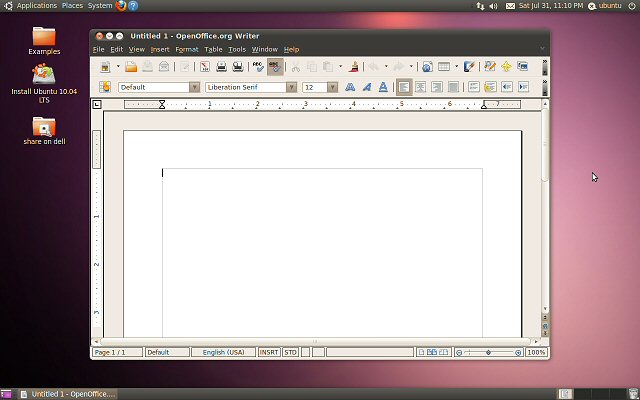Open the Tools menu

coord(237,49)
